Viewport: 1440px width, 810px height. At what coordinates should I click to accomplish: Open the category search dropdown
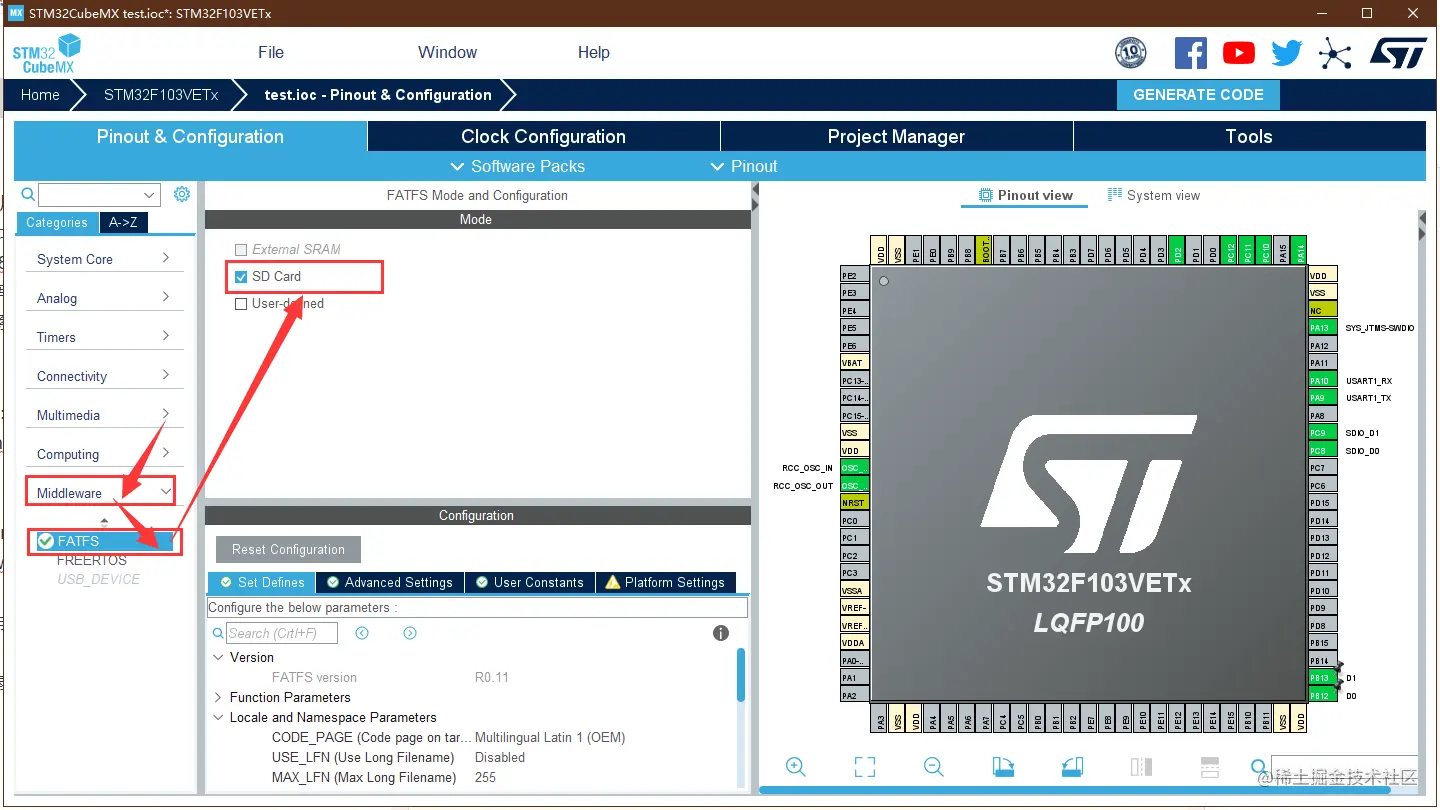[150, 195]
